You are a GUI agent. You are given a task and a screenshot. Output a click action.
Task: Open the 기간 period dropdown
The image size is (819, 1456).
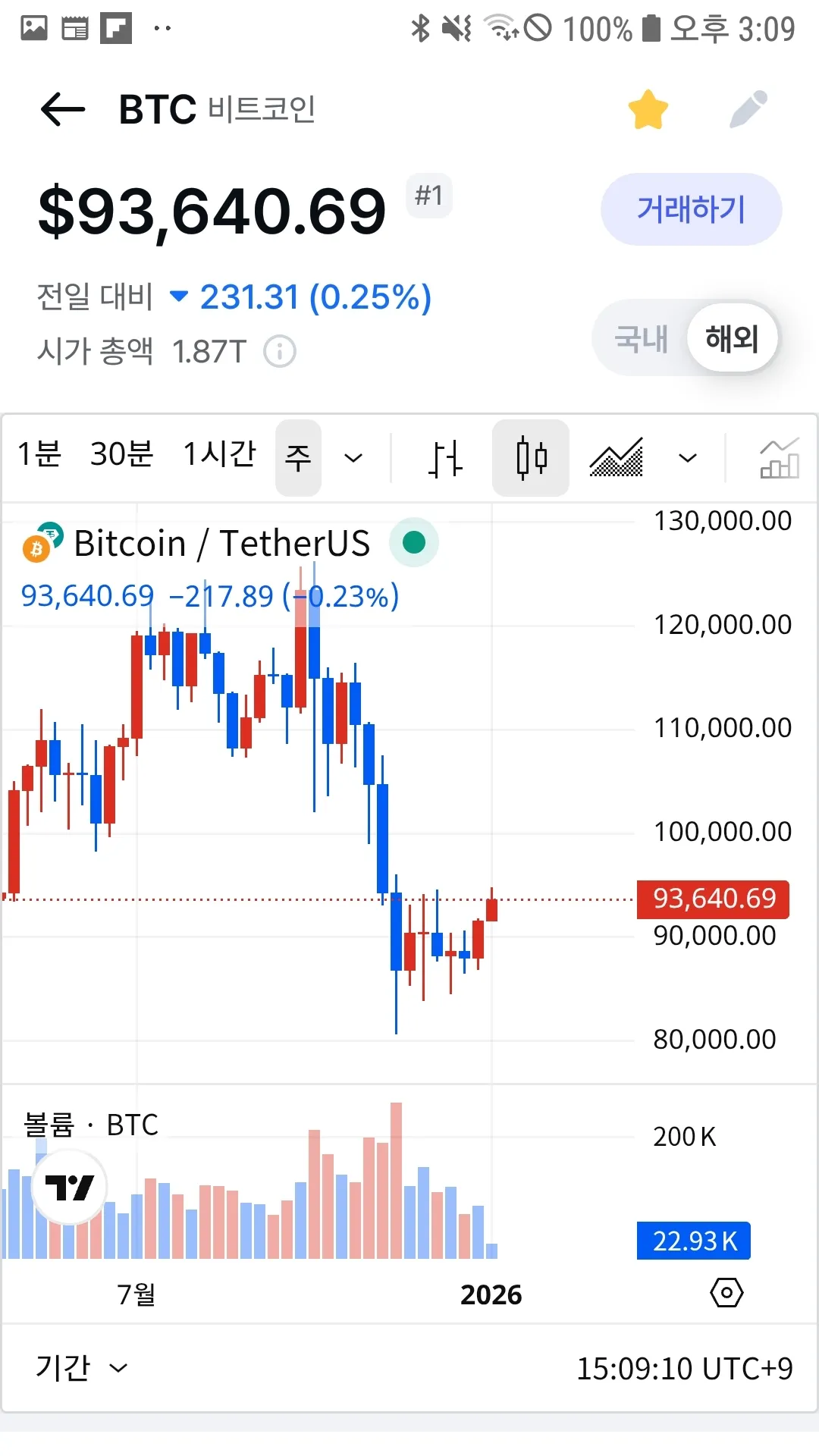coord(81,1368)
